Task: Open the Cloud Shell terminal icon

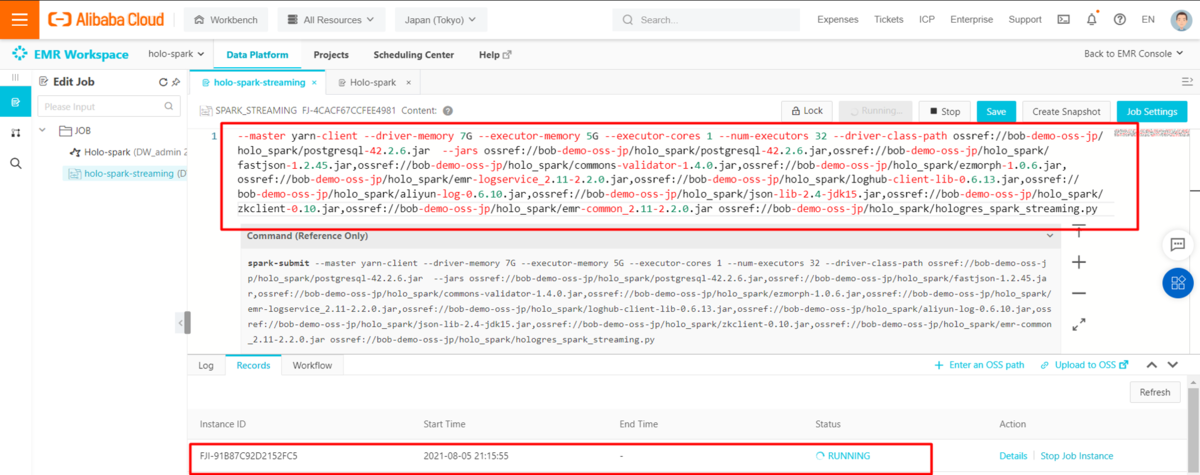Action: tap(1063, 19)
